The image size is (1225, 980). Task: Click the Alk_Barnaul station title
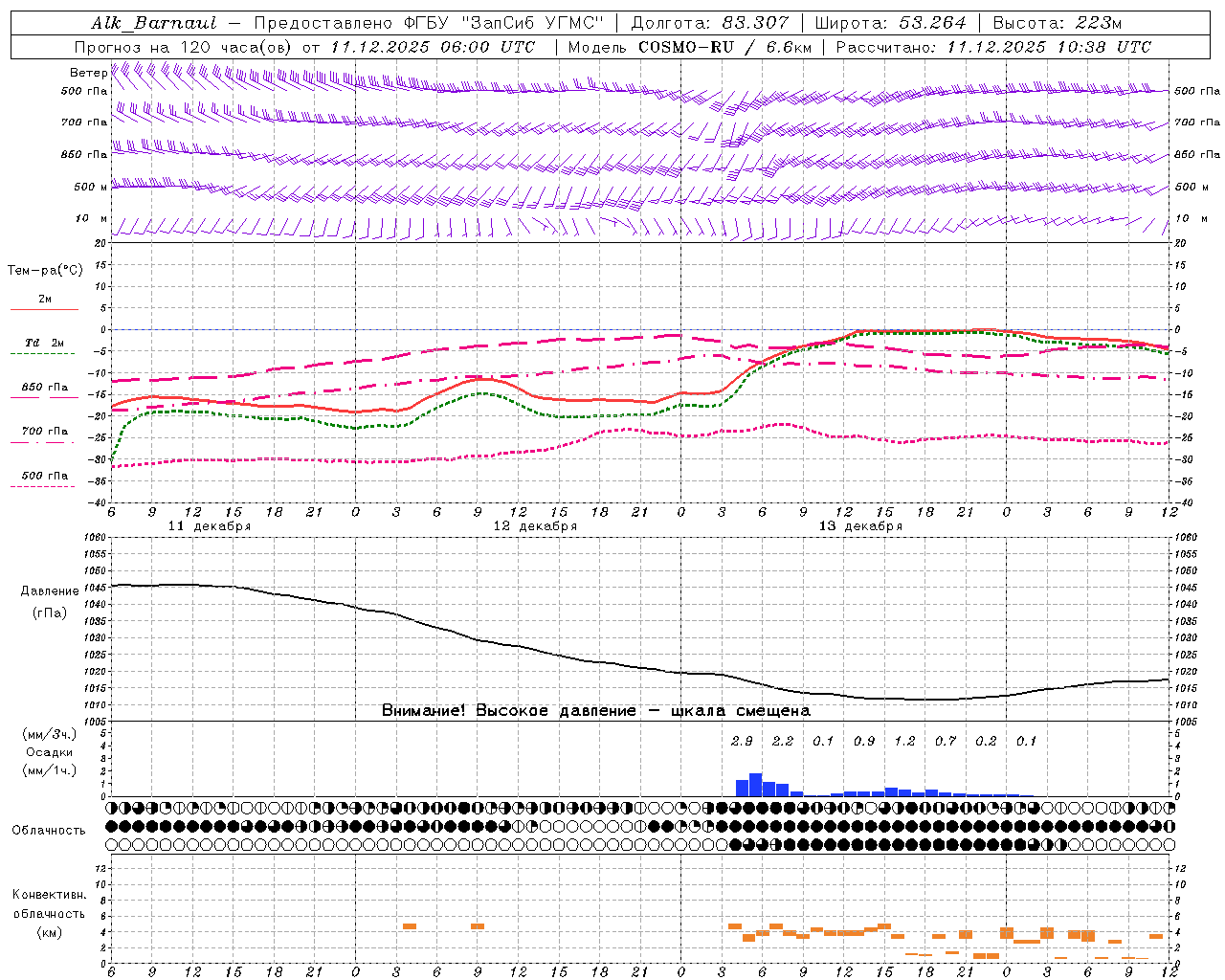click(154, 23)
